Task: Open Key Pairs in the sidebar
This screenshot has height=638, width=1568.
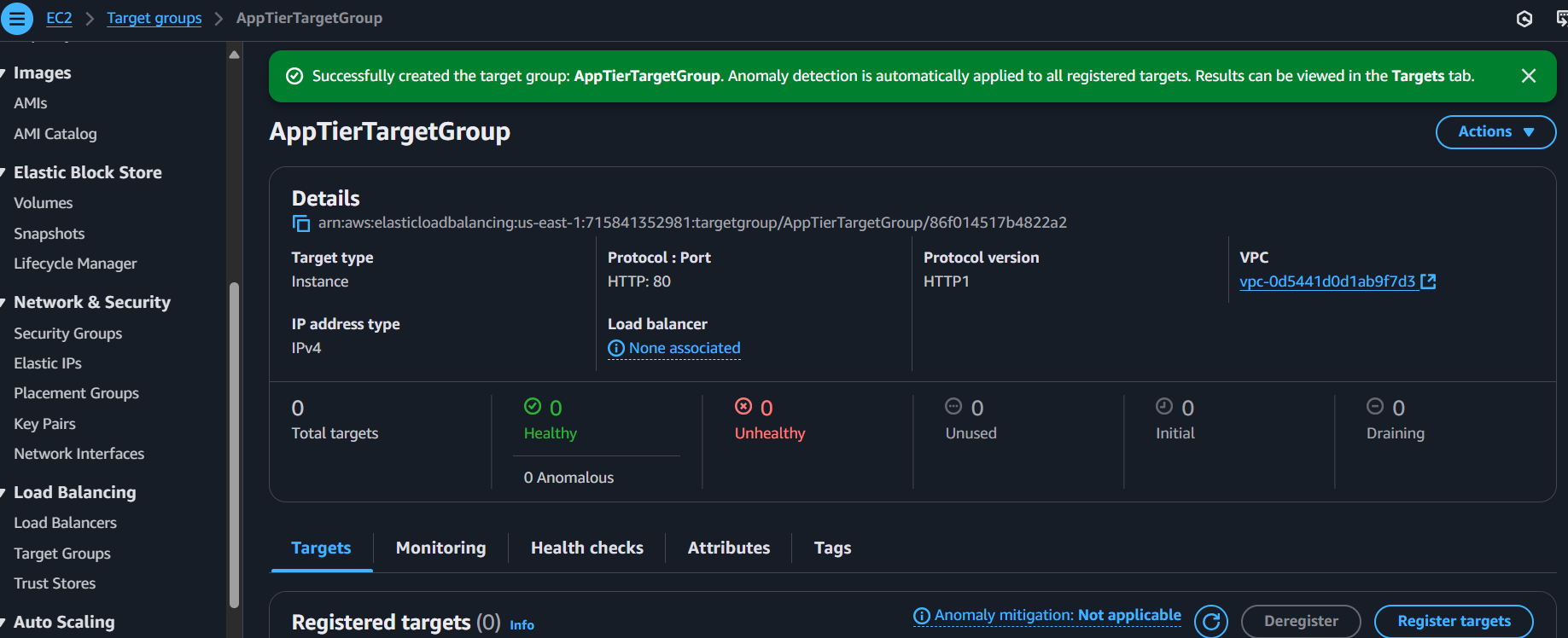Action: point(44,424)
